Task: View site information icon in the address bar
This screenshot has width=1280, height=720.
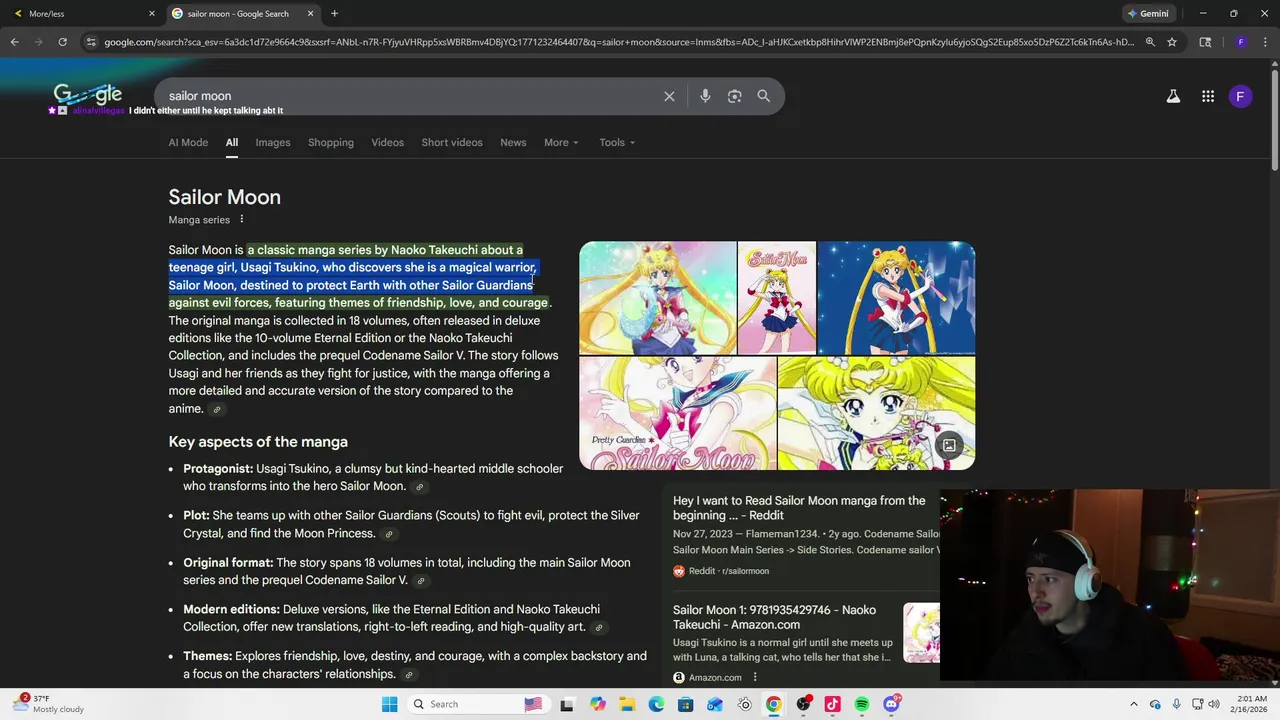Action: pyautogui.click(x=91, y=42)
